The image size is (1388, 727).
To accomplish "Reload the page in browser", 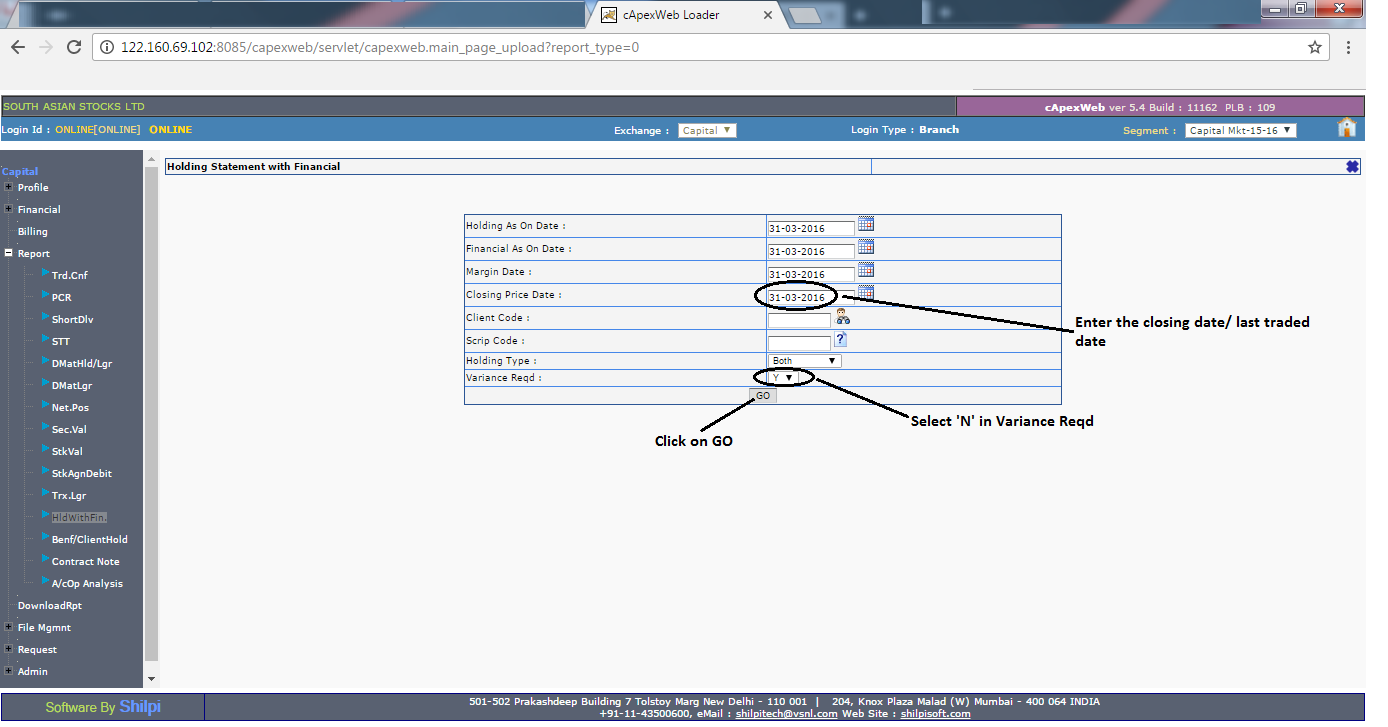I will [73, 47].
